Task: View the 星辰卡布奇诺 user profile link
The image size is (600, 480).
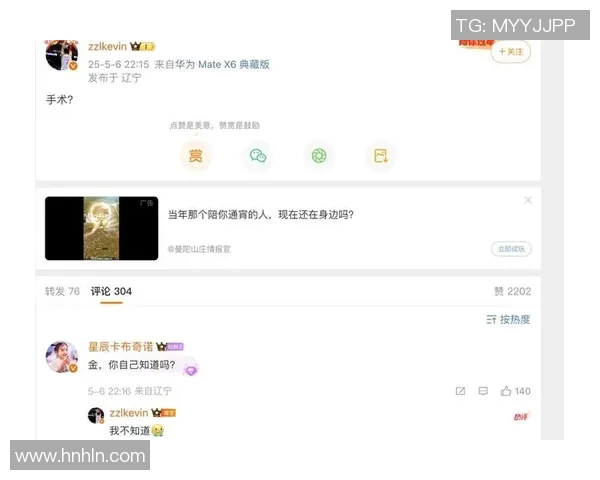Action: pyautogui.click(x=120, y=347)
